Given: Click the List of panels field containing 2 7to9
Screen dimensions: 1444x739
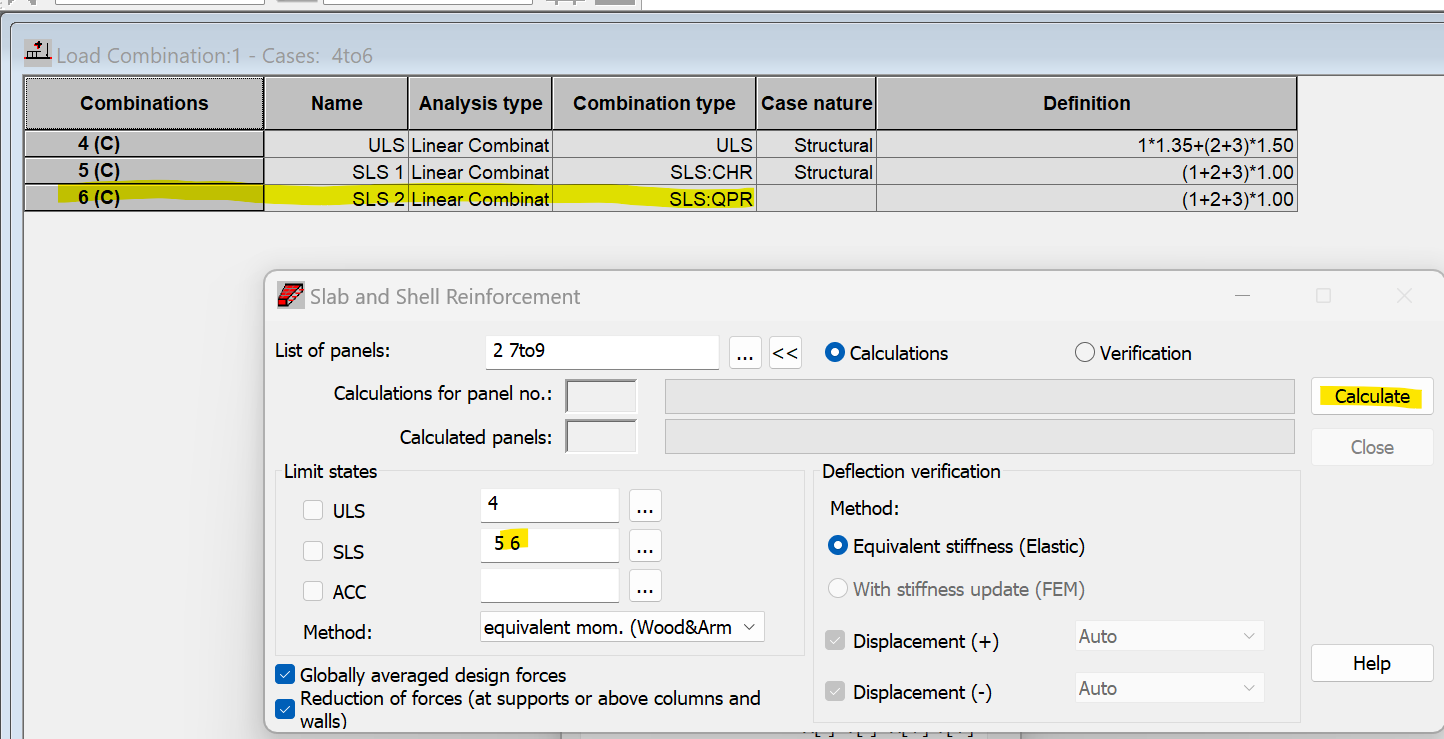Looking at the screenshot, I should point(601,352).
